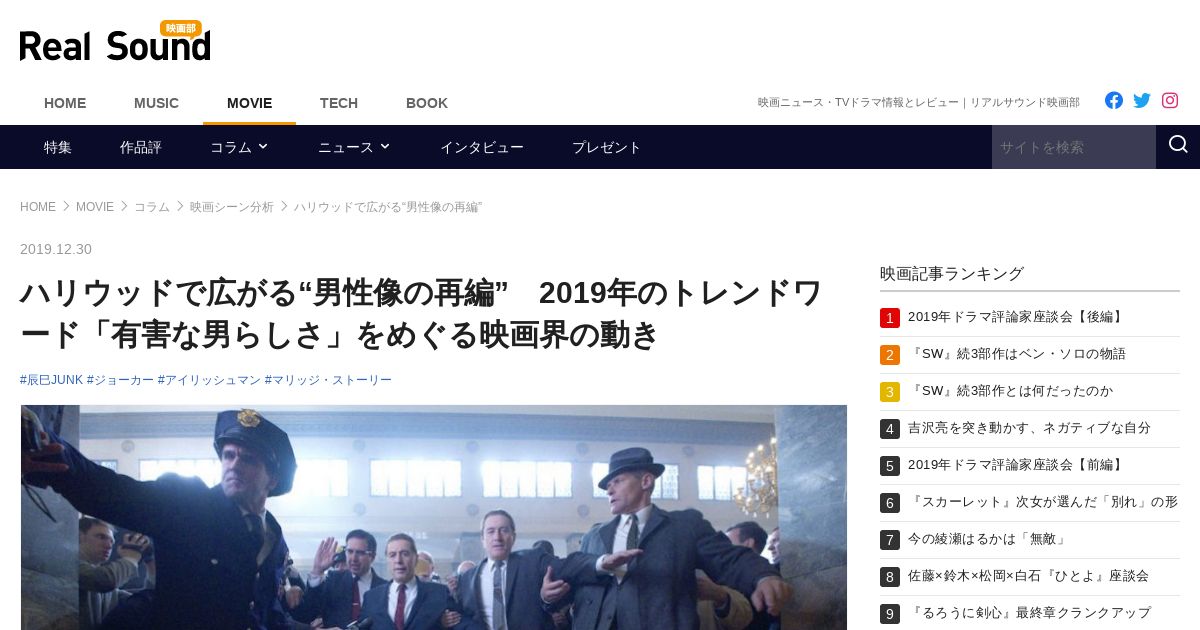Focus the サイトを検索 search field
Viewport: 1200px width, 630px height.
coord(1074,147)
